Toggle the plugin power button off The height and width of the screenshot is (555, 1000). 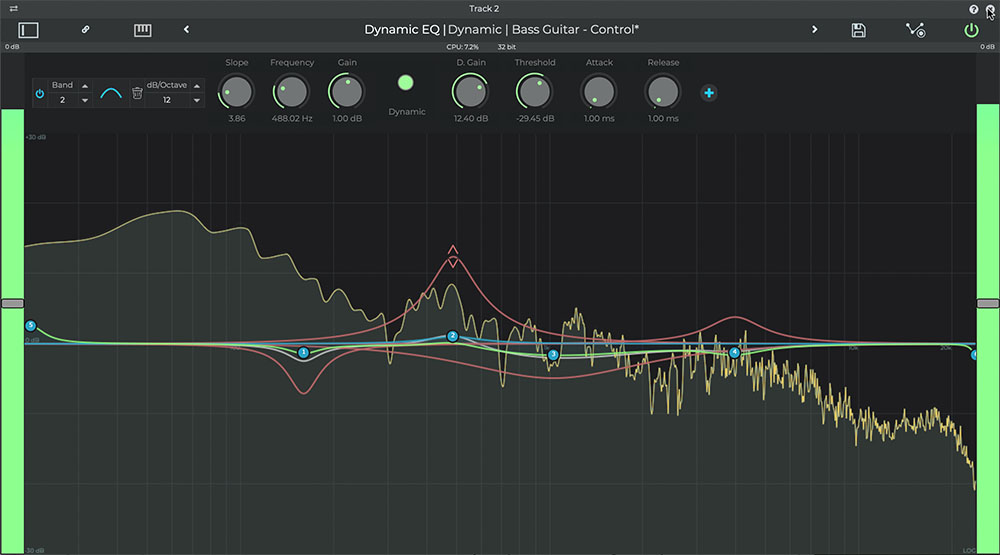[971, 30]
